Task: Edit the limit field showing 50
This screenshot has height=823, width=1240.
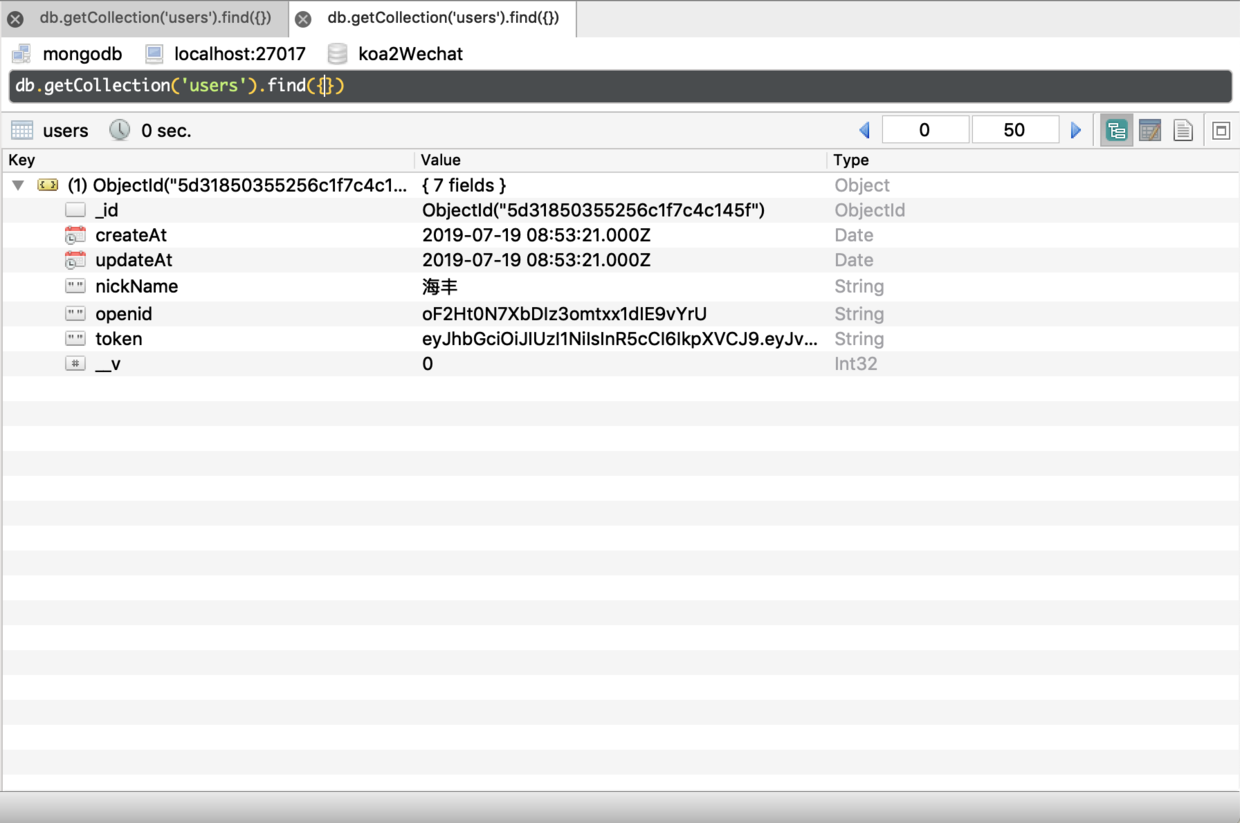Action: pyautogui.click(x=1014, y=130)
